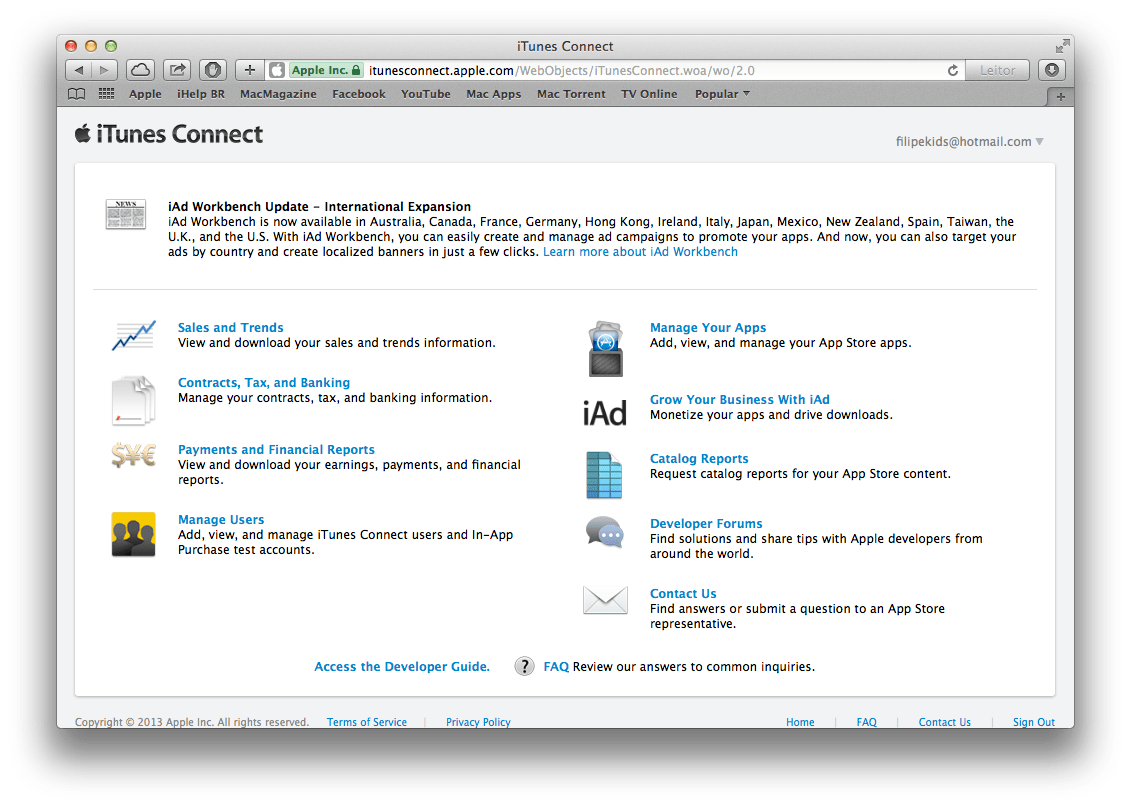Open the Facebook bookmark

[358, 94]
